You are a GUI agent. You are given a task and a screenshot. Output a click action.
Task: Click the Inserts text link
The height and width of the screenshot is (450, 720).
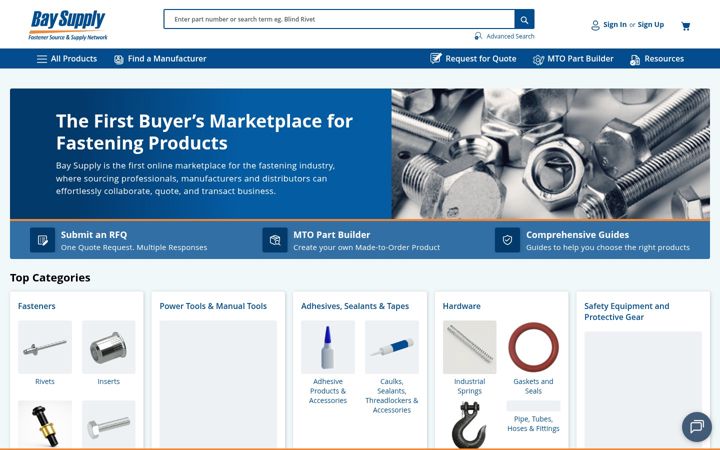pos(108,382)
